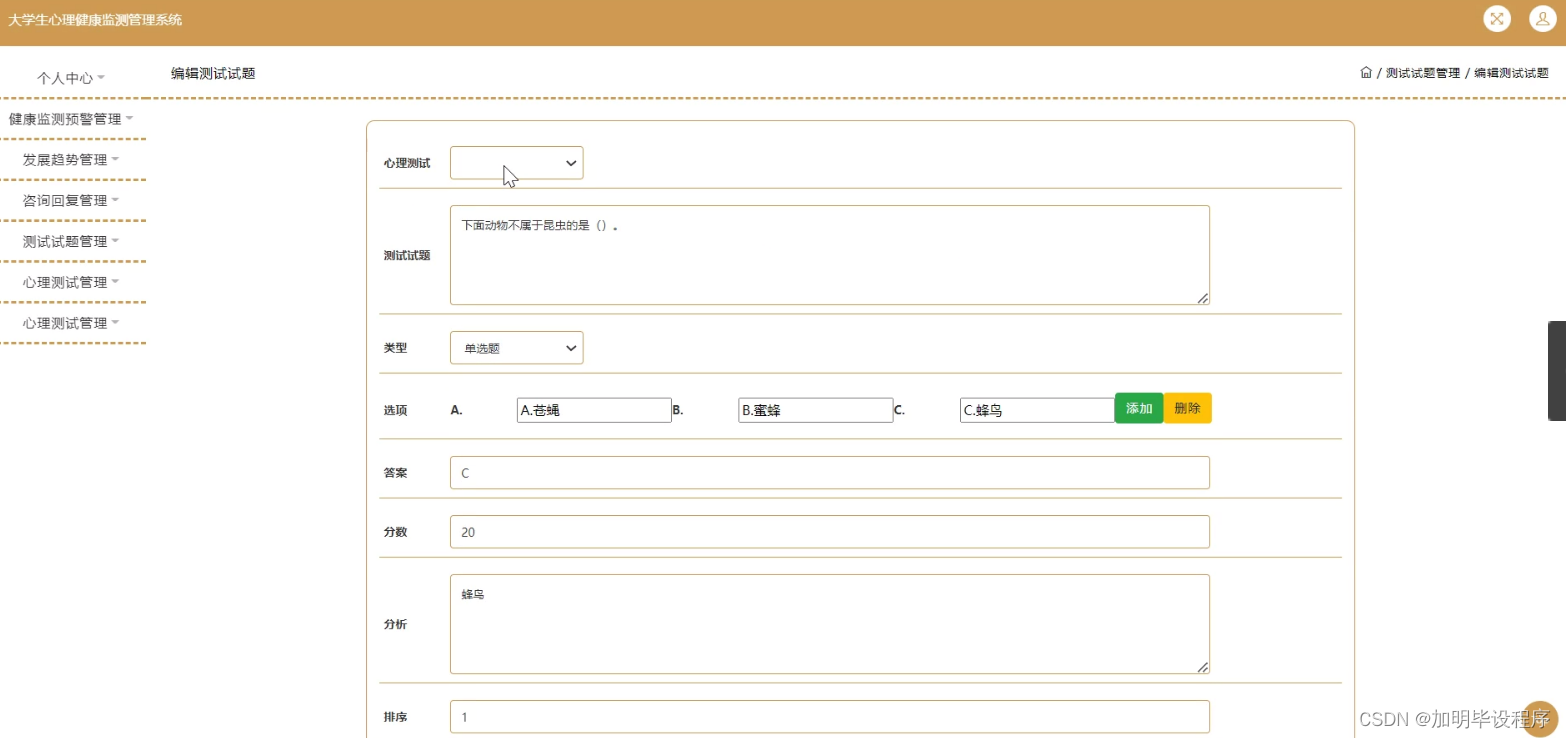Click the X icon in the top-right header
Screen dimensions: 1566x738
[1497, 18]
